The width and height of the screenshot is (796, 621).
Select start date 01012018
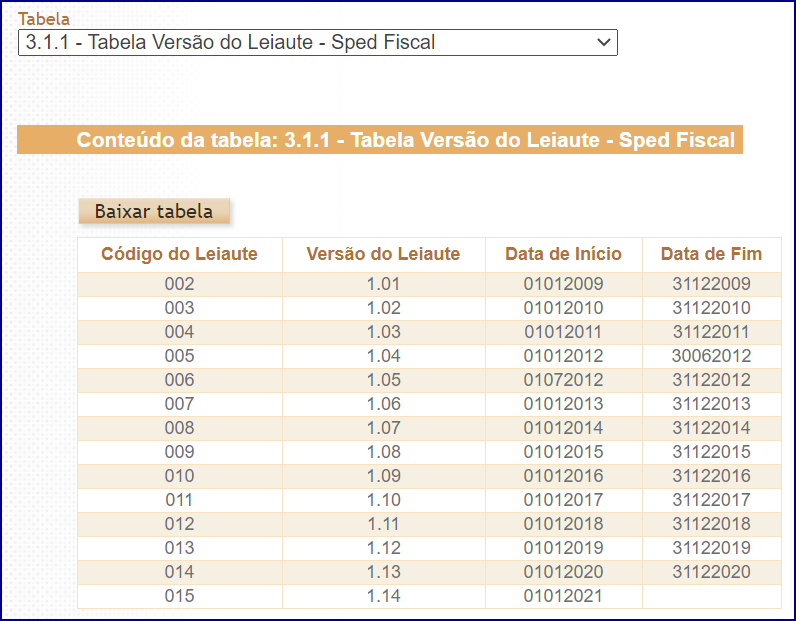[563, 524]
